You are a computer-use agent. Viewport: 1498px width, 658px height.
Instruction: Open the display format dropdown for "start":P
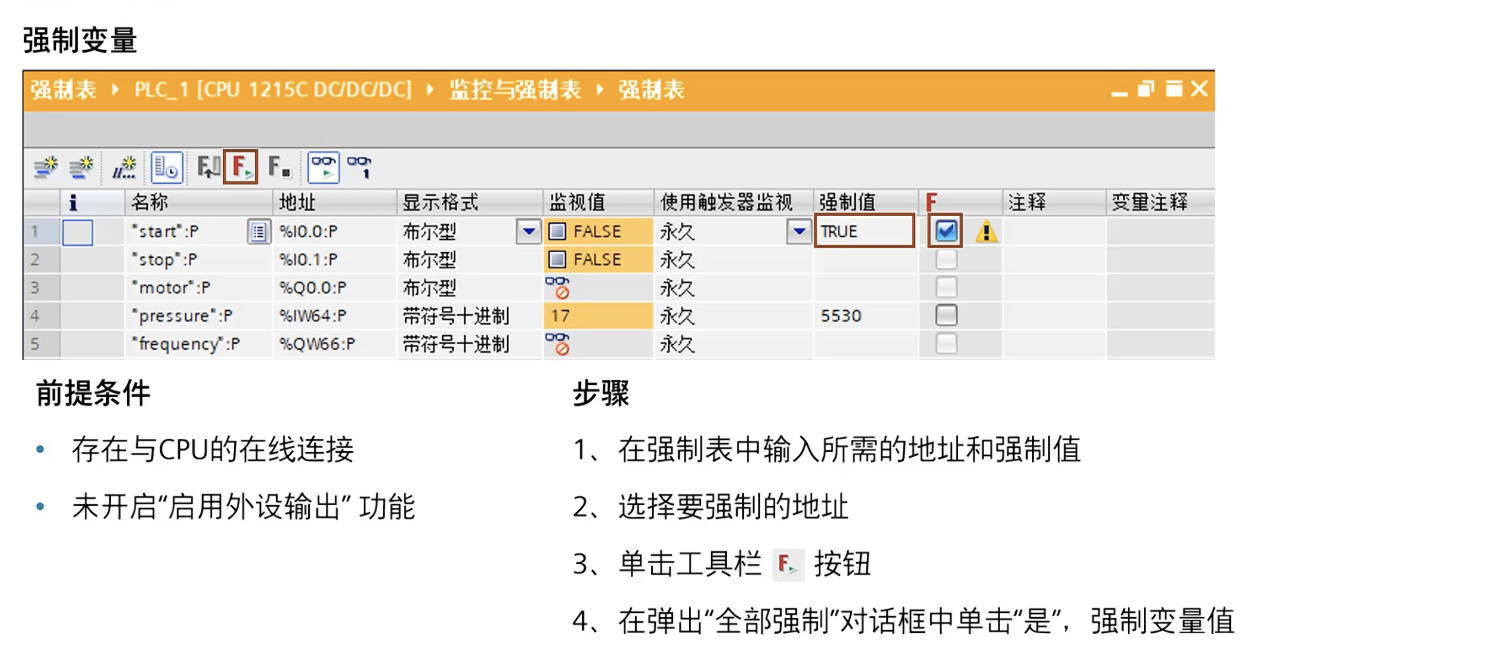[529, 232]
